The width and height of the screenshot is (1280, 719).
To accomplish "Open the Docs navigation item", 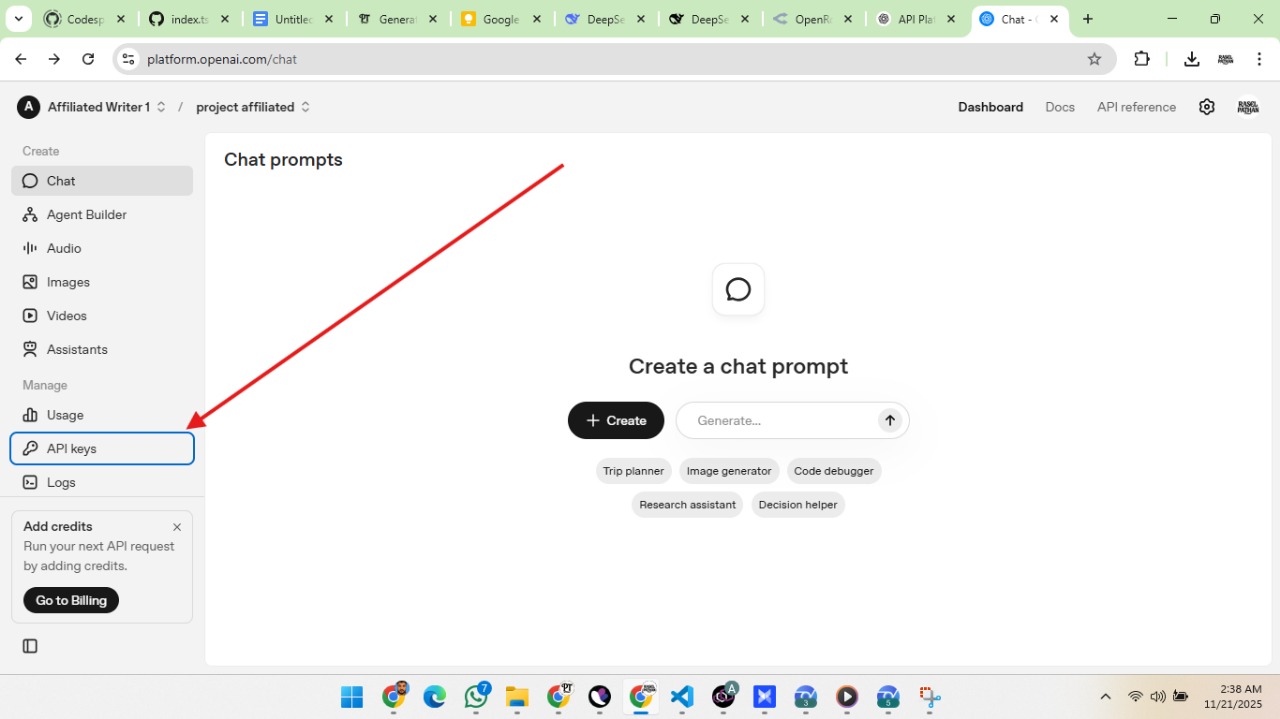I will [x=1059, y=107].
